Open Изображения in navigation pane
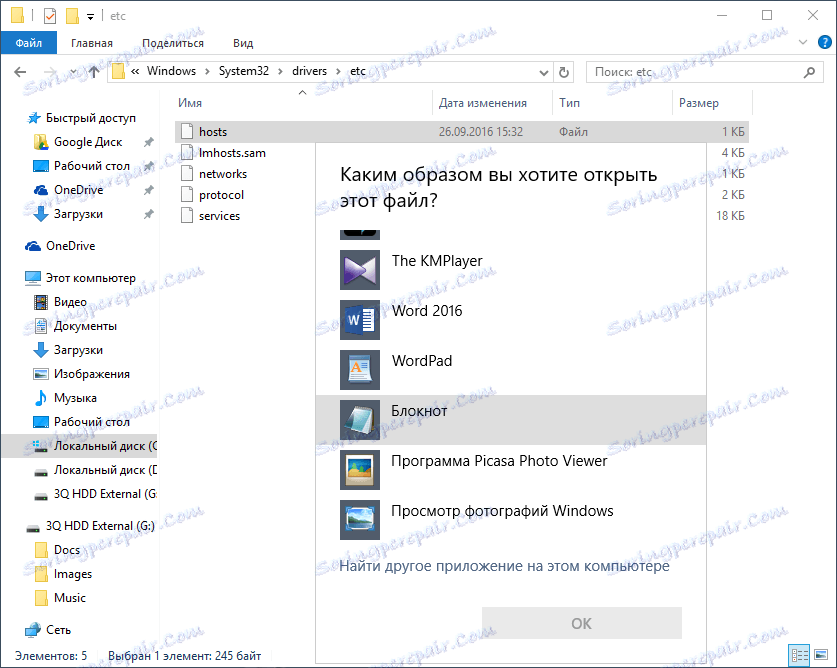The image size is (837, 668). click(x=91, y=374)
